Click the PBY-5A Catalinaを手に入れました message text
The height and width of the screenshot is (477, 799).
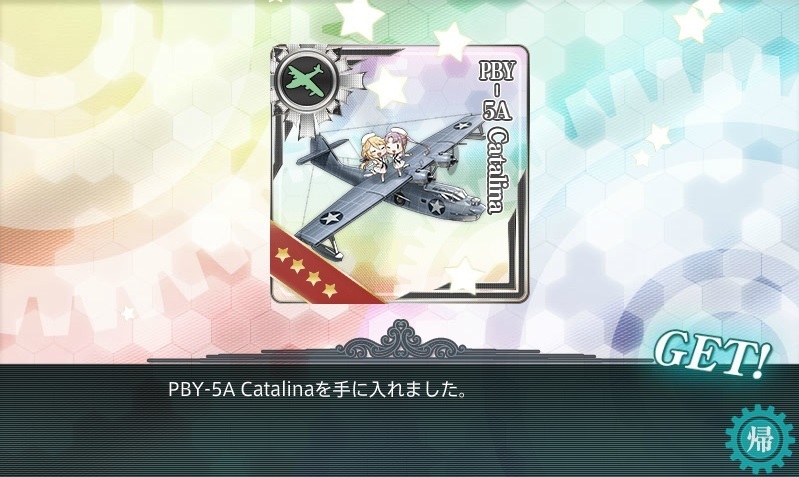pyautogui.click(x=317, y=390)
